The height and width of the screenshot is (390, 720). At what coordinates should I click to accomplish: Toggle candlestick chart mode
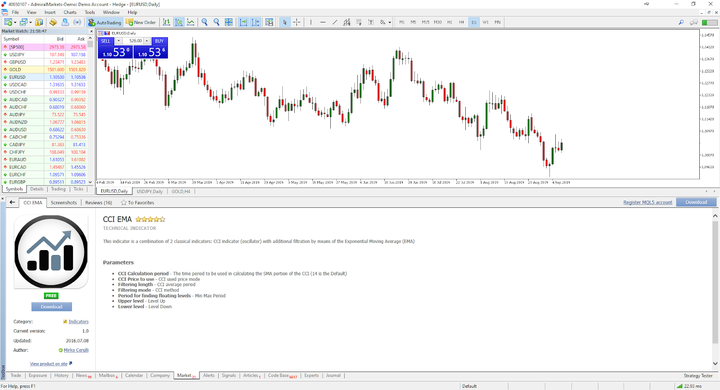[179, 22]
